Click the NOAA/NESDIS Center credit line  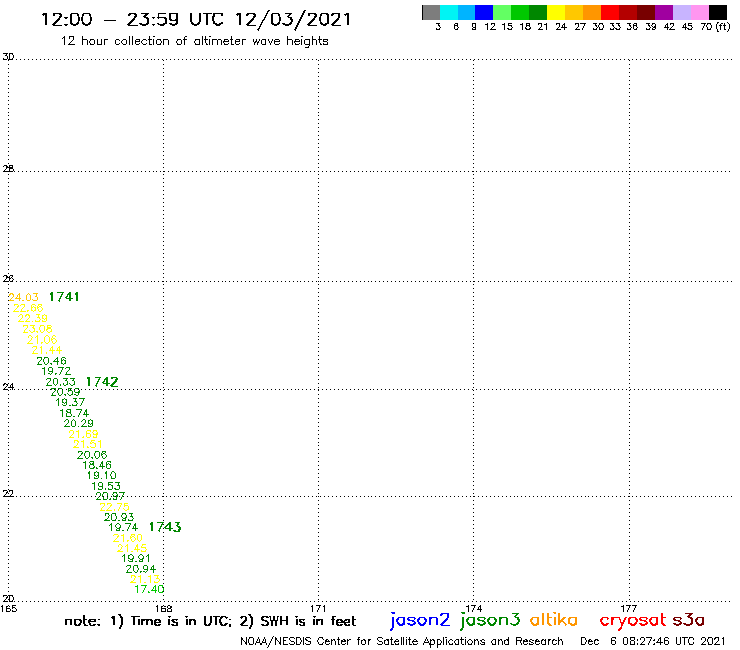tap(402, 642)
